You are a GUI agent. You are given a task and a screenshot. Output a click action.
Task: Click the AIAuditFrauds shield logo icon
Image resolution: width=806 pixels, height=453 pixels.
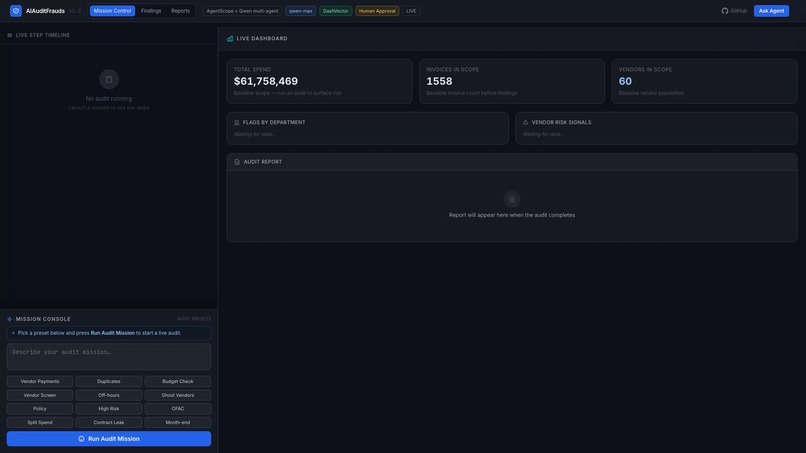tap(16, 11)
